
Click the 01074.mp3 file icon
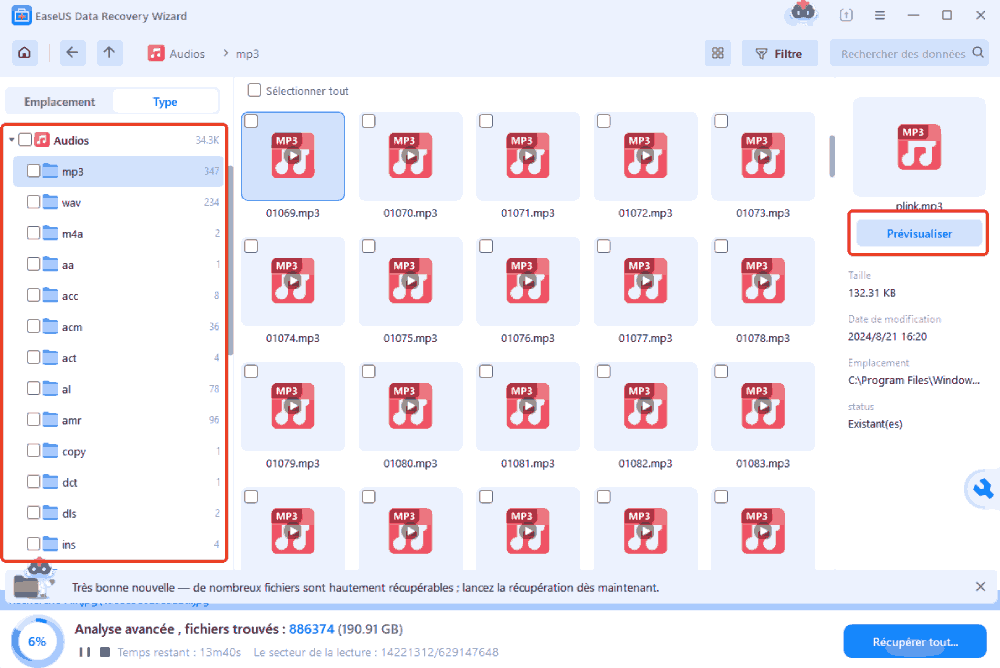(293, 281)
